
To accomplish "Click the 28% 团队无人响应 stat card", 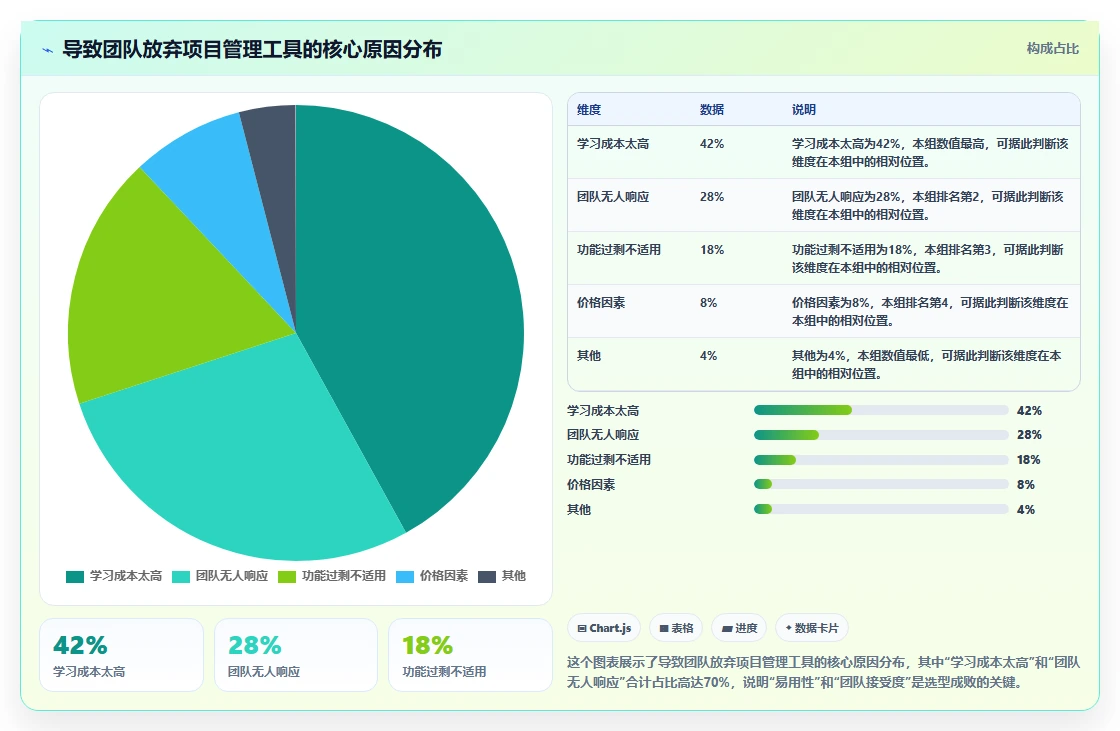I will pyautogui.click(x=296, y=655).
